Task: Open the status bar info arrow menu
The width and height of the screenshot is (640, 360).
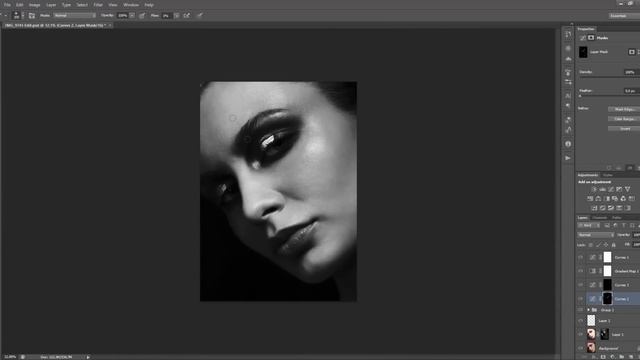Action: [88, 357]
